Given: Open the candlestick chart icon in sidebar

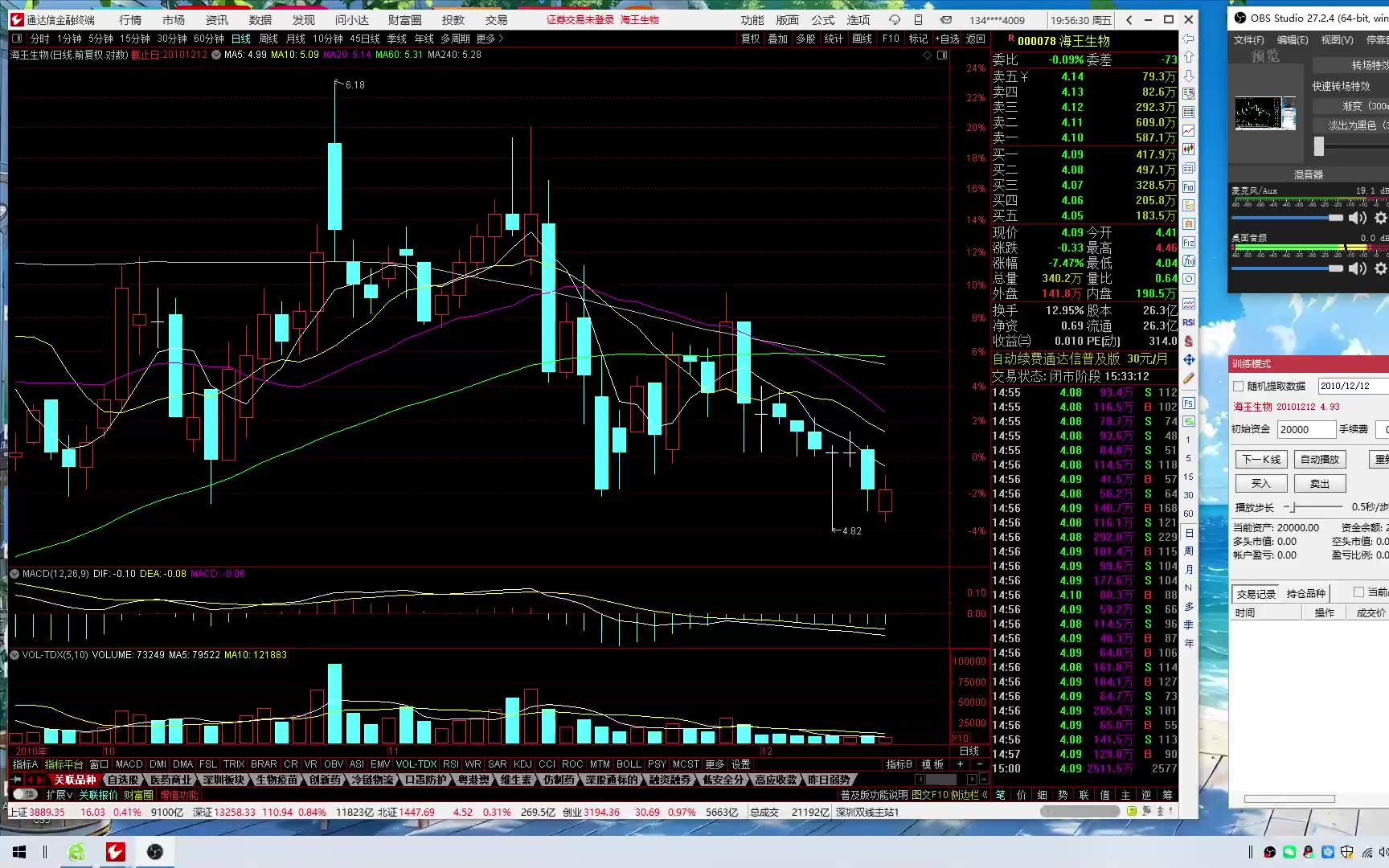Looking at the screenshot, I should tap(1189, 149).
